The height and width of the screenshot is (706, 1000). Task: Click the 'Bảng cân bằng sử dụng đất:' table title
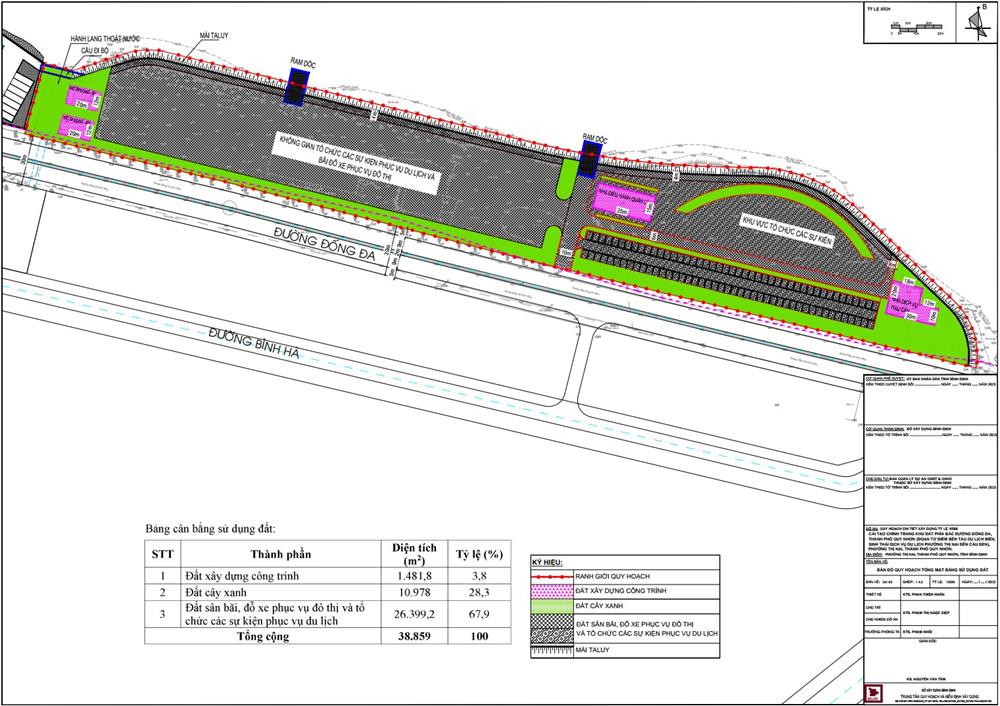(209, 529)
